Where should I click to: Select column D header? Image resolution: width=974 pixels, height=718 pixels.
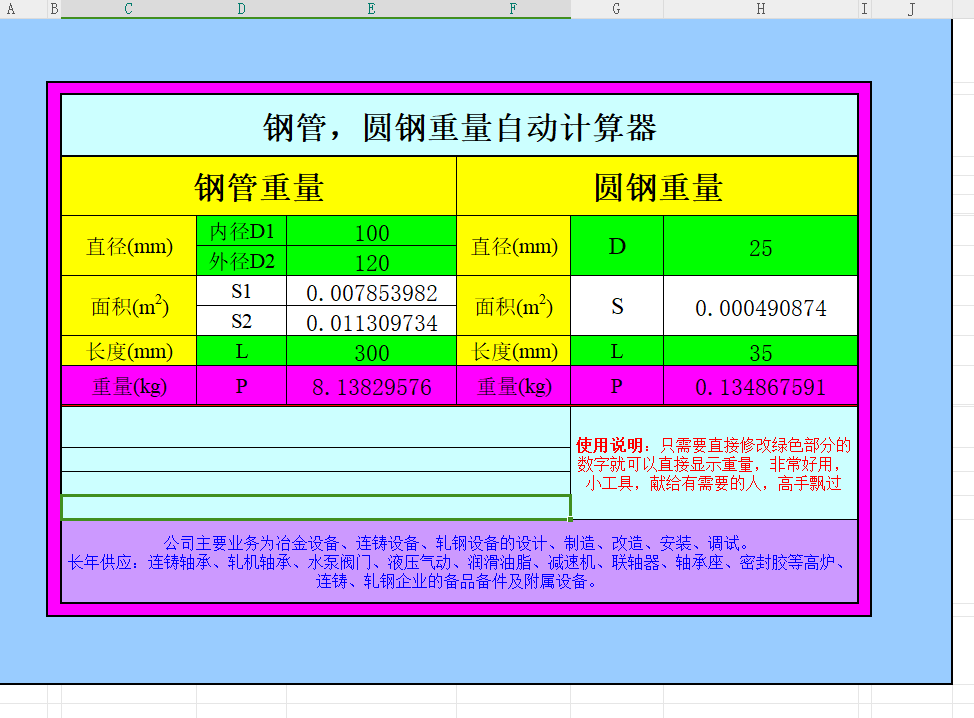[241, 9]
